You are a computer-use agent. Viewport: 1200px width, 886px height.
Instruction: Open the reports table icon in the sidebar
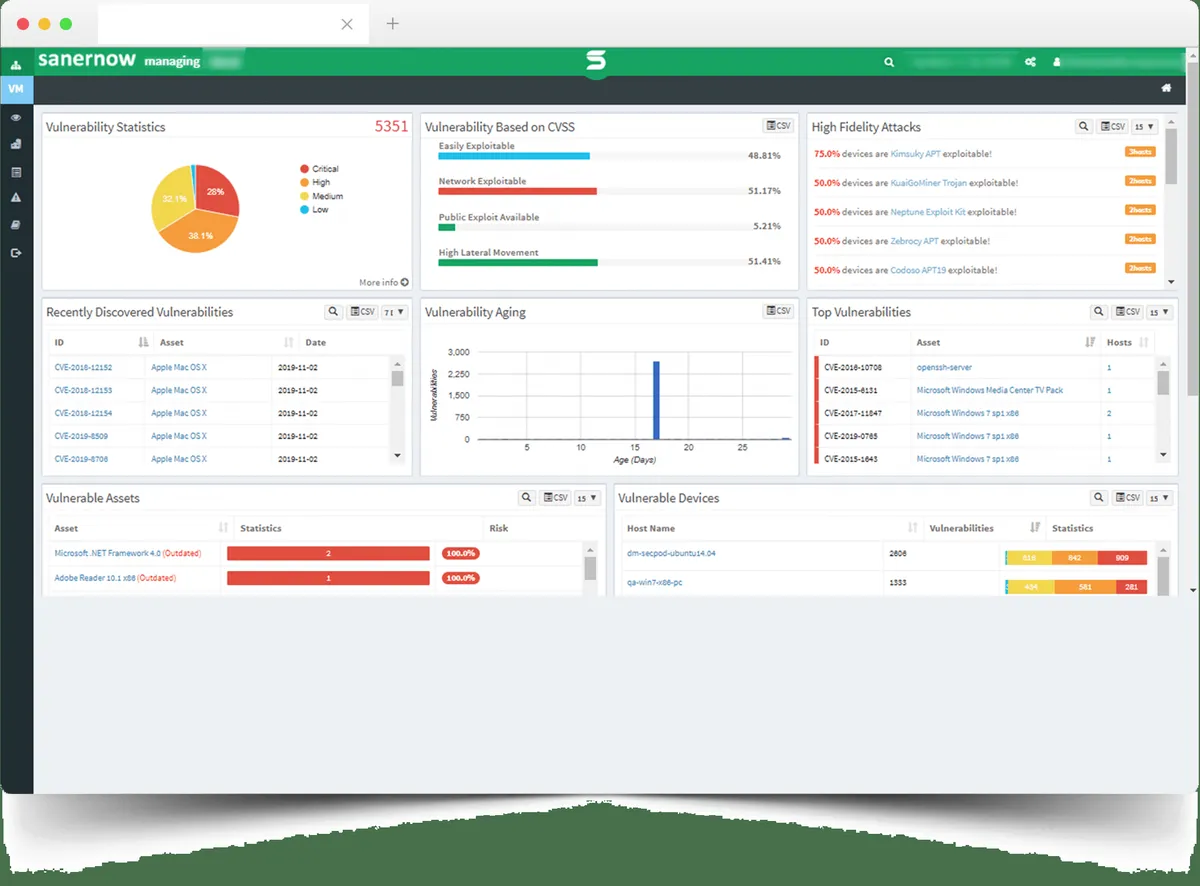click(16, 172)
